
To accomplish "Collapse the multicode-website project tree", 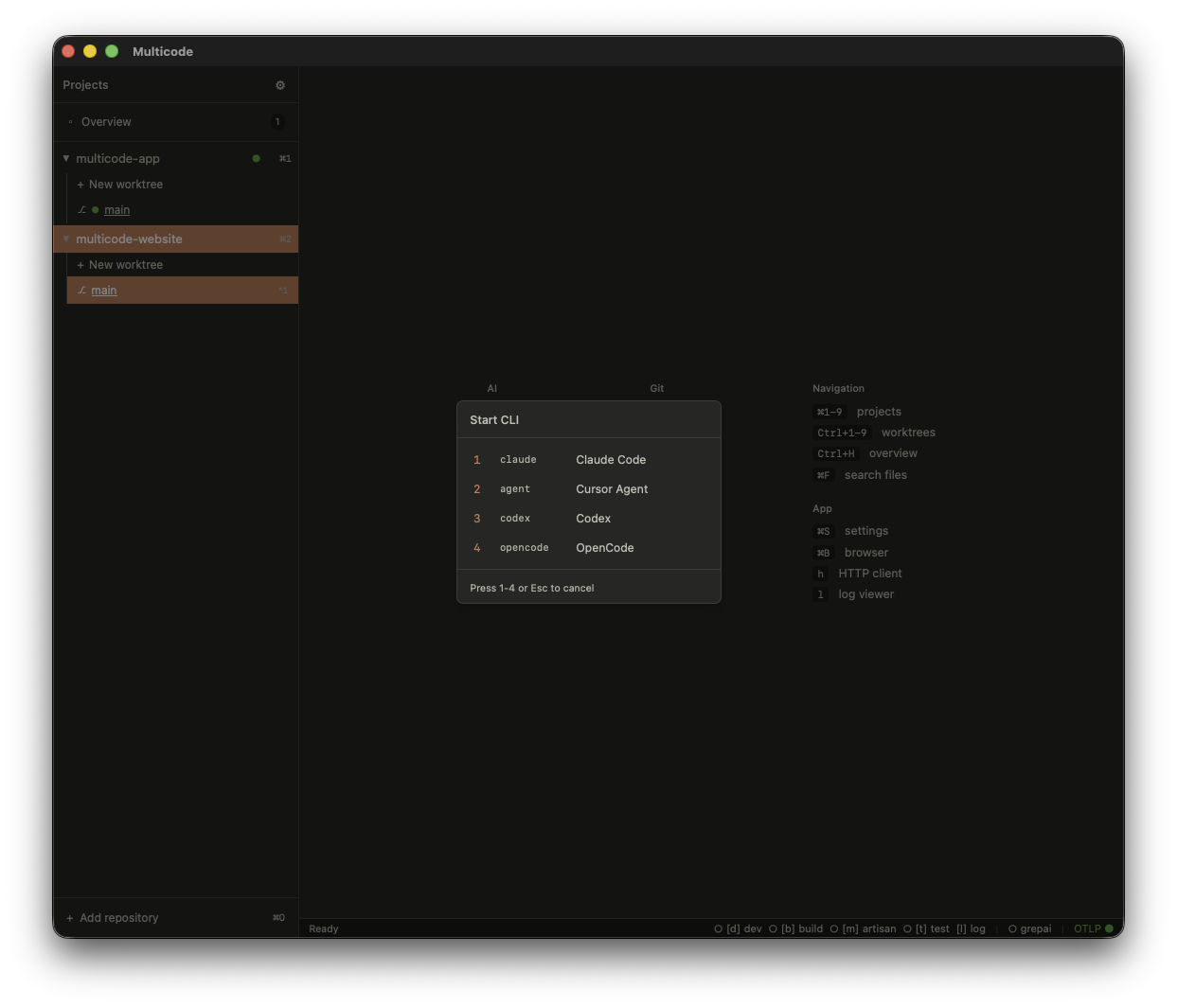I will point(66,239).
